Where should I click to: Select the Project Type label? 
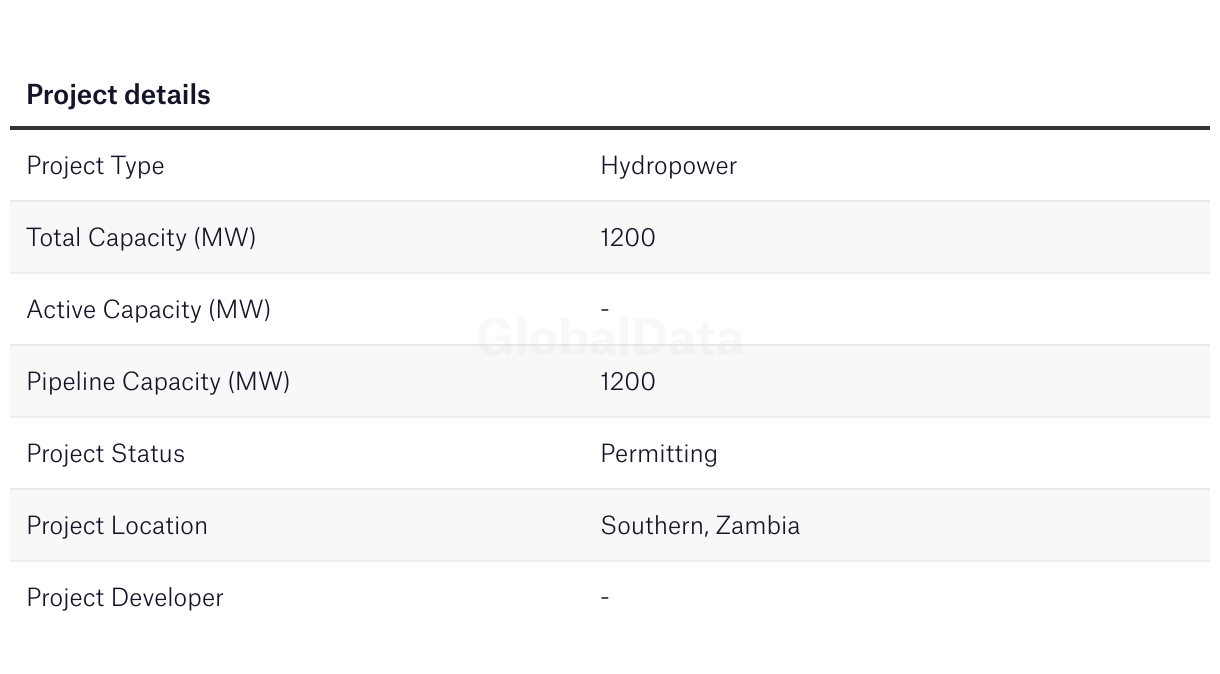coord(95,166)
